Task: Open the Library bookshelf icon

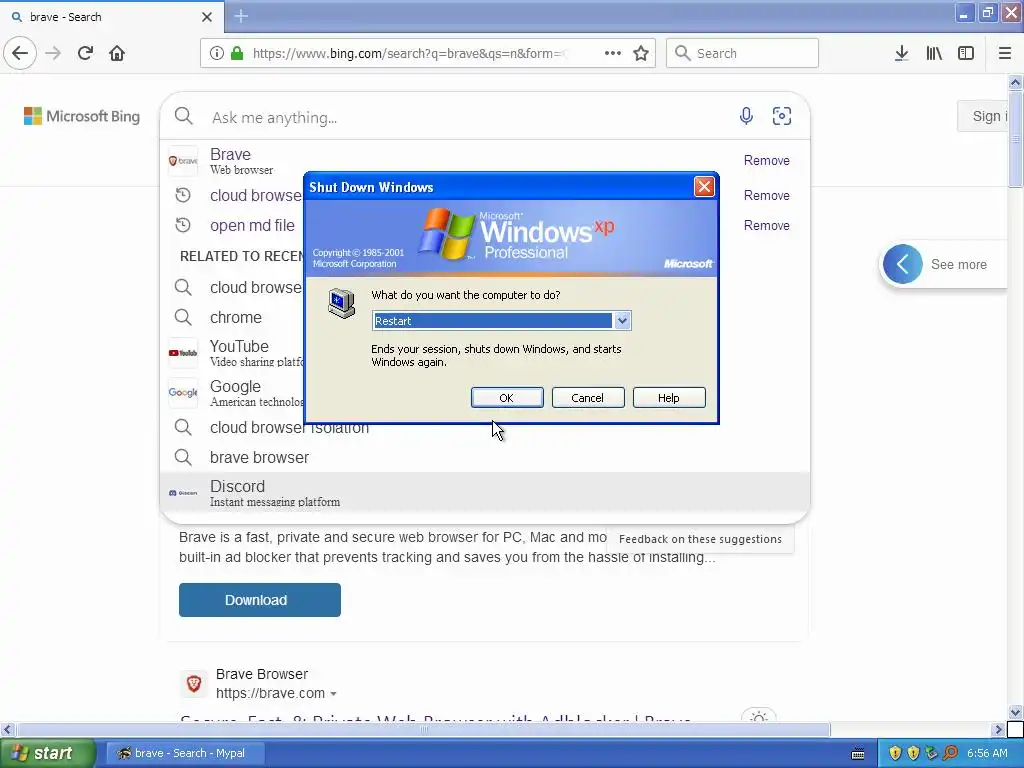Action: coord(934,53)
